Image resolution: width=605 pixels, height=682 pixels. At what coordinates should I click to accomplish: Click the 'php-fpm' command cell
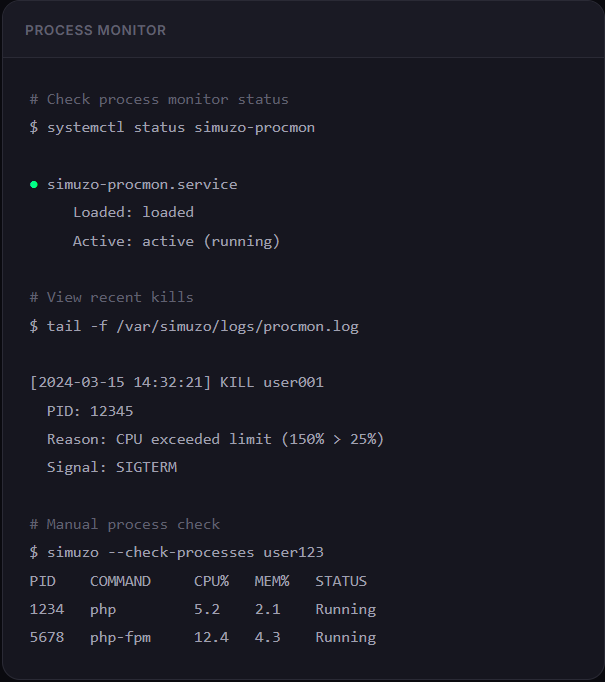point(120,639)
